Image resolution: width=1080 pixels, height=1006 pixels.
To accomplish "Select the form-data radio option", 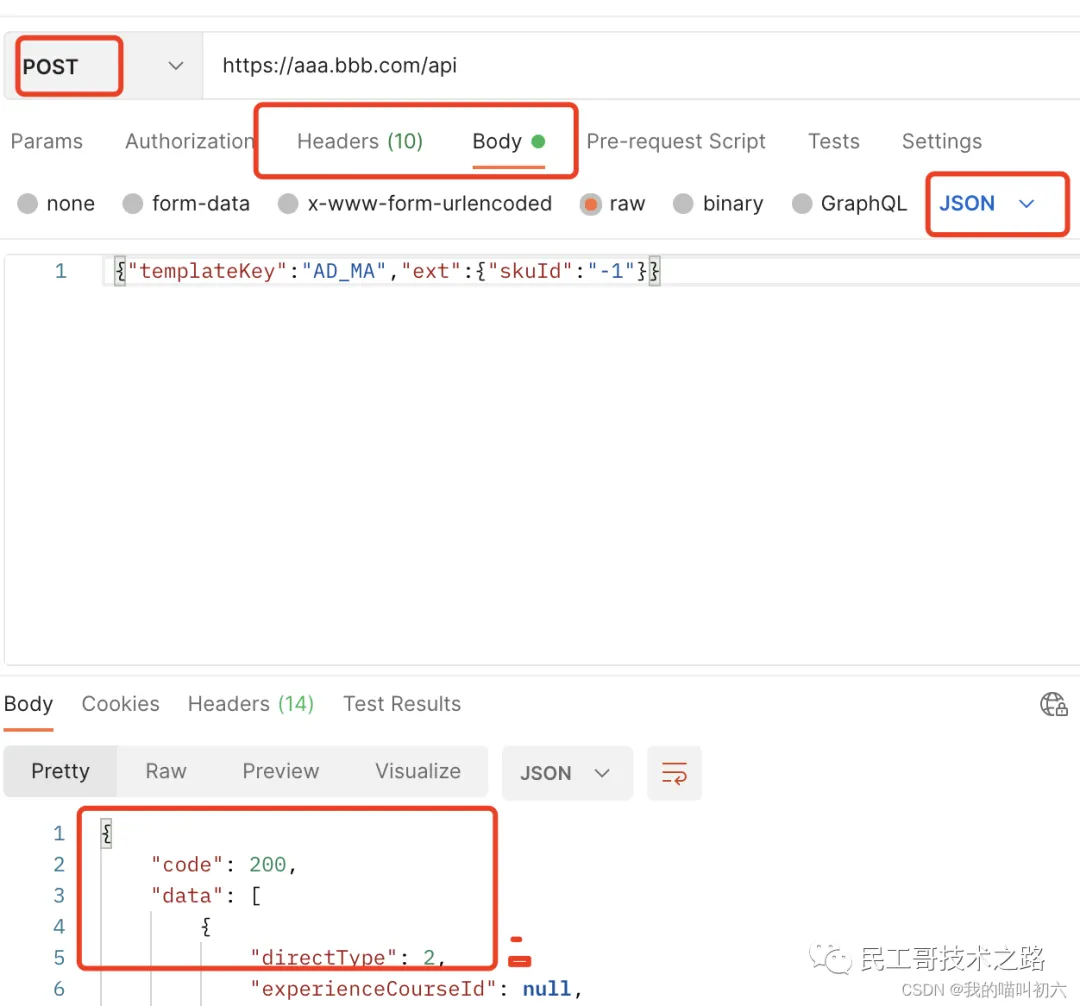I will pos(132,204).
